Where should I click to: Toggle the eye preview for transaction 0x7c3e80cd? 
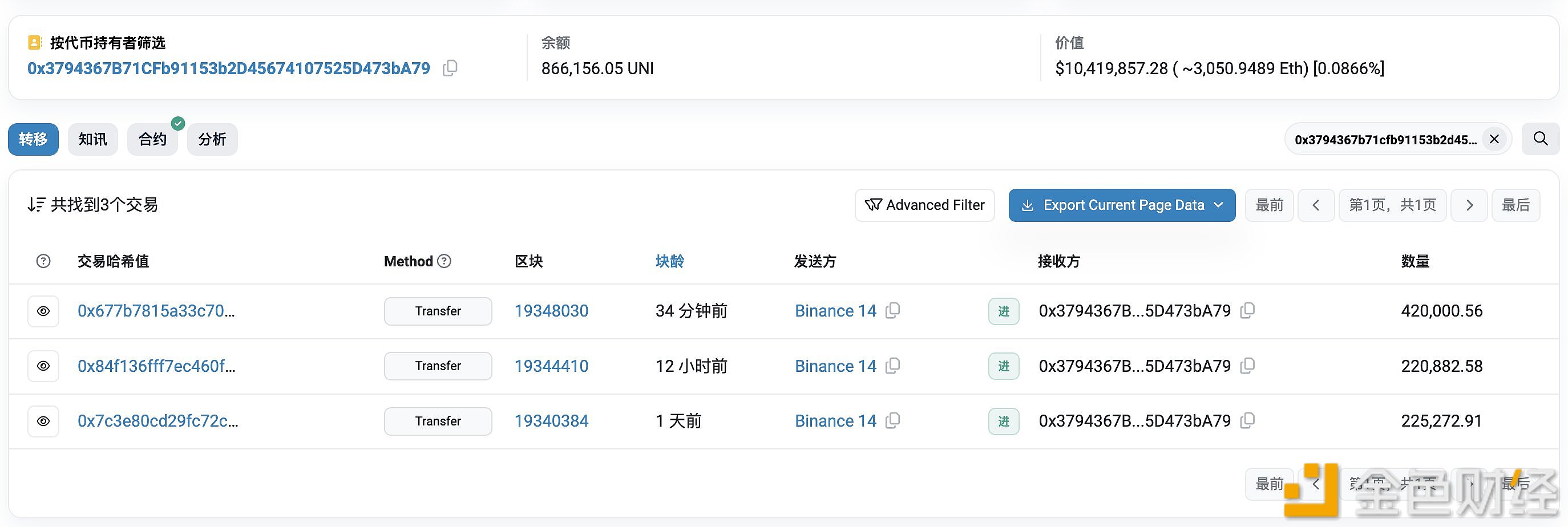point(43,420)
